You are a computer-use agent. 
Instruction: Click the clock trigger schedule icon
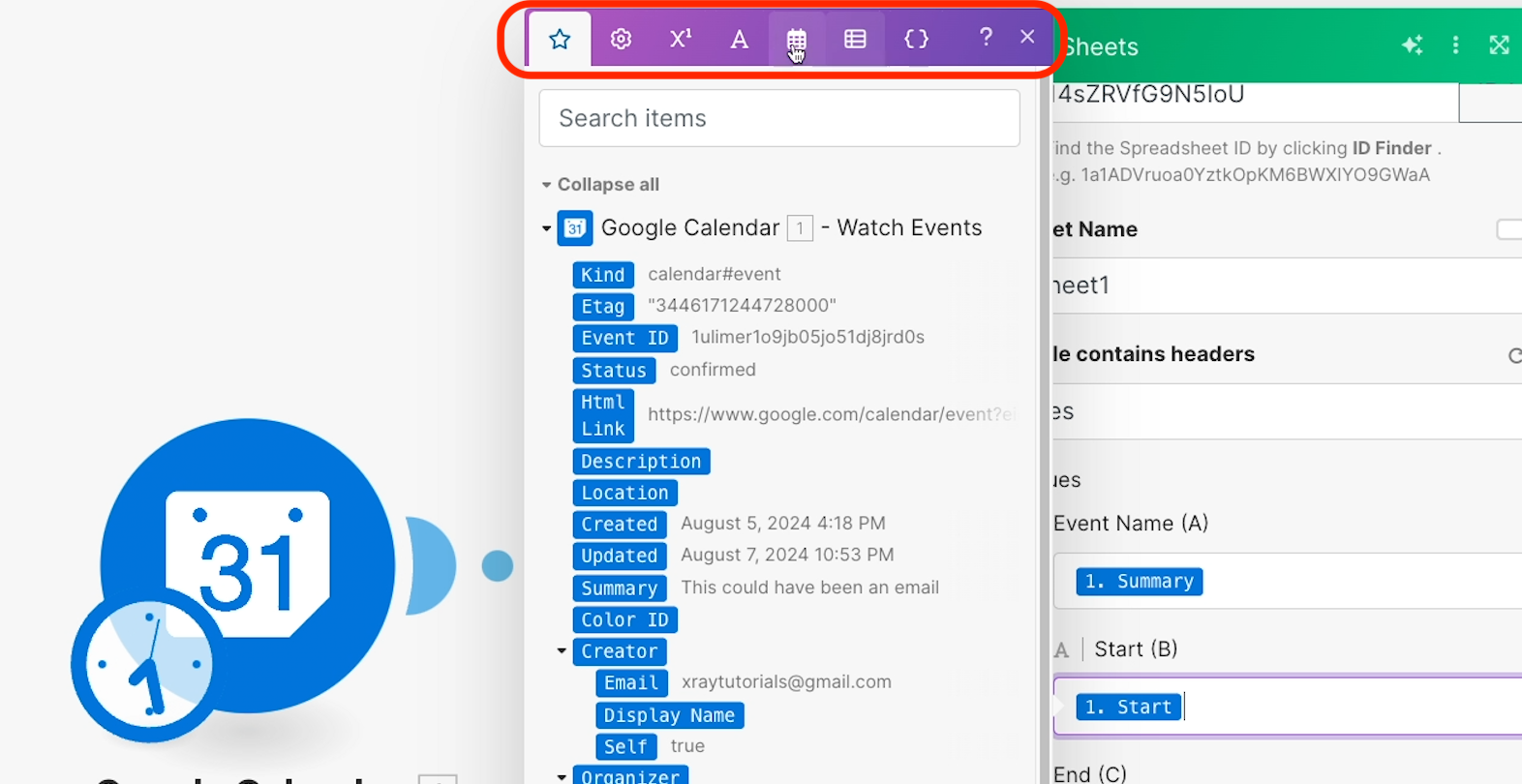tap(147, 666)
